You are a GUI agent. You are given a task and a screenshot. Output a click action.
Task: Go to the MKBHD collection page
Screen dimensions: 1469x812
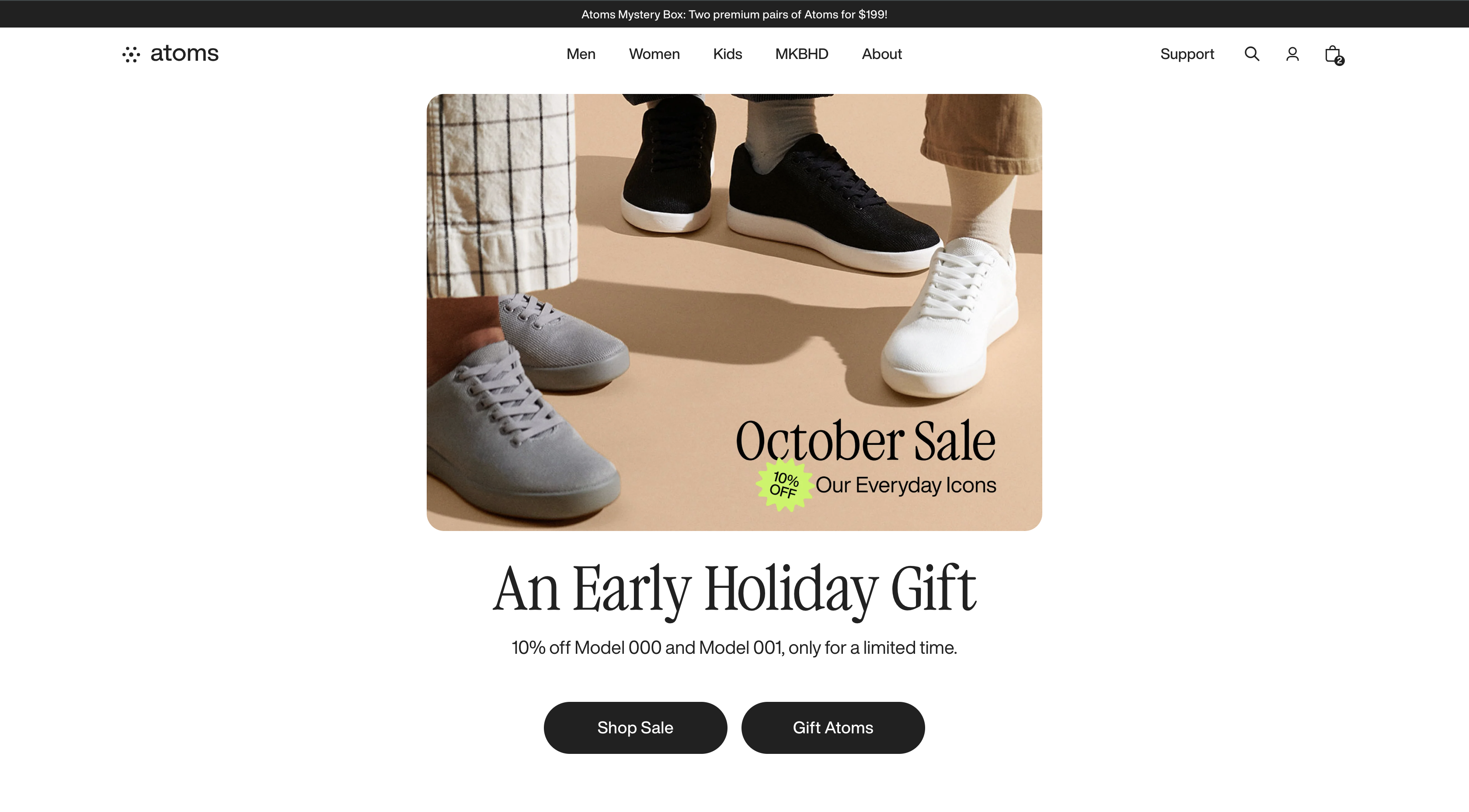tap(801, 54)
